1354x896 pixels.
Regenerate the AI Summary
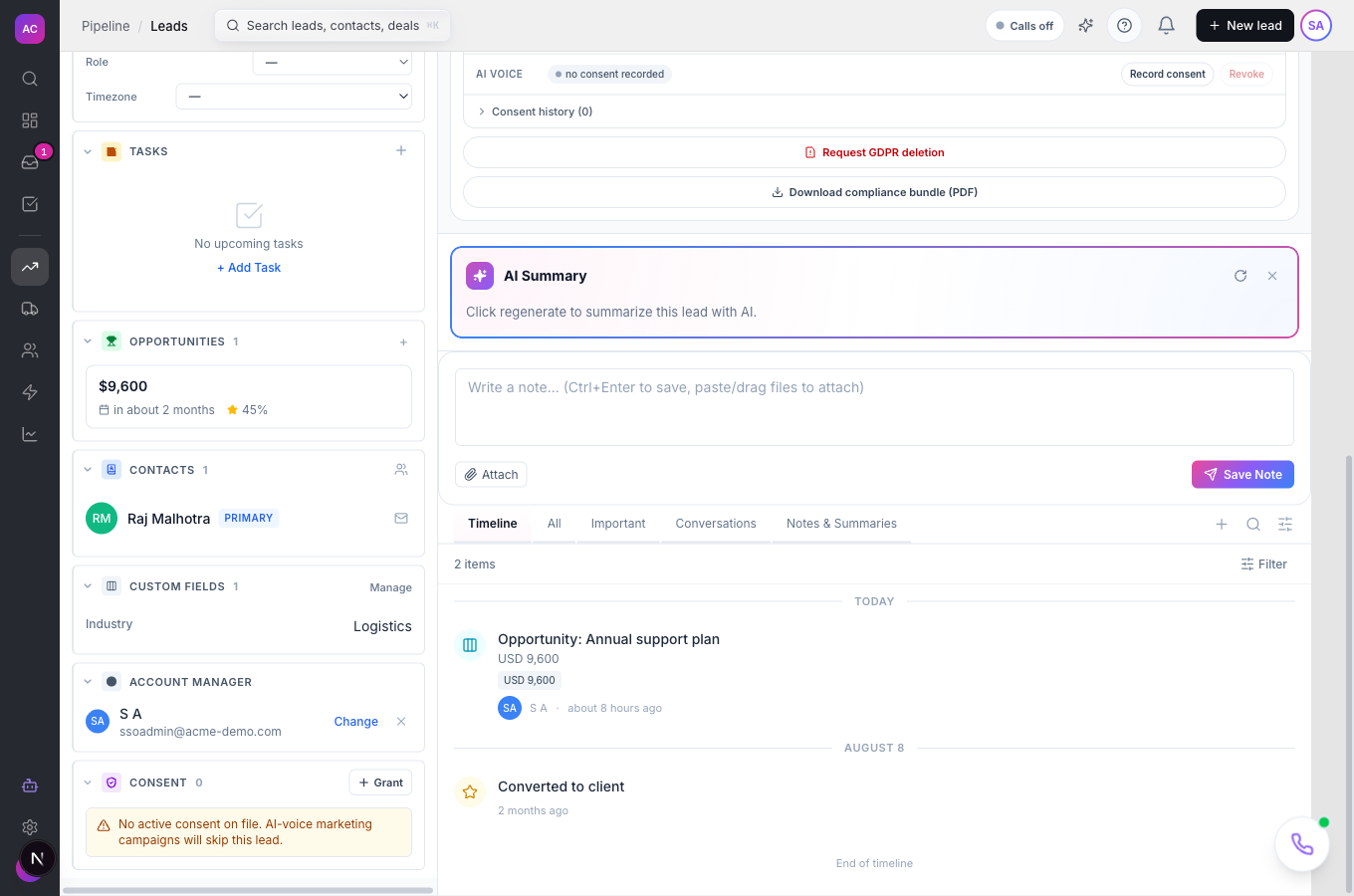pos(1241,276)
